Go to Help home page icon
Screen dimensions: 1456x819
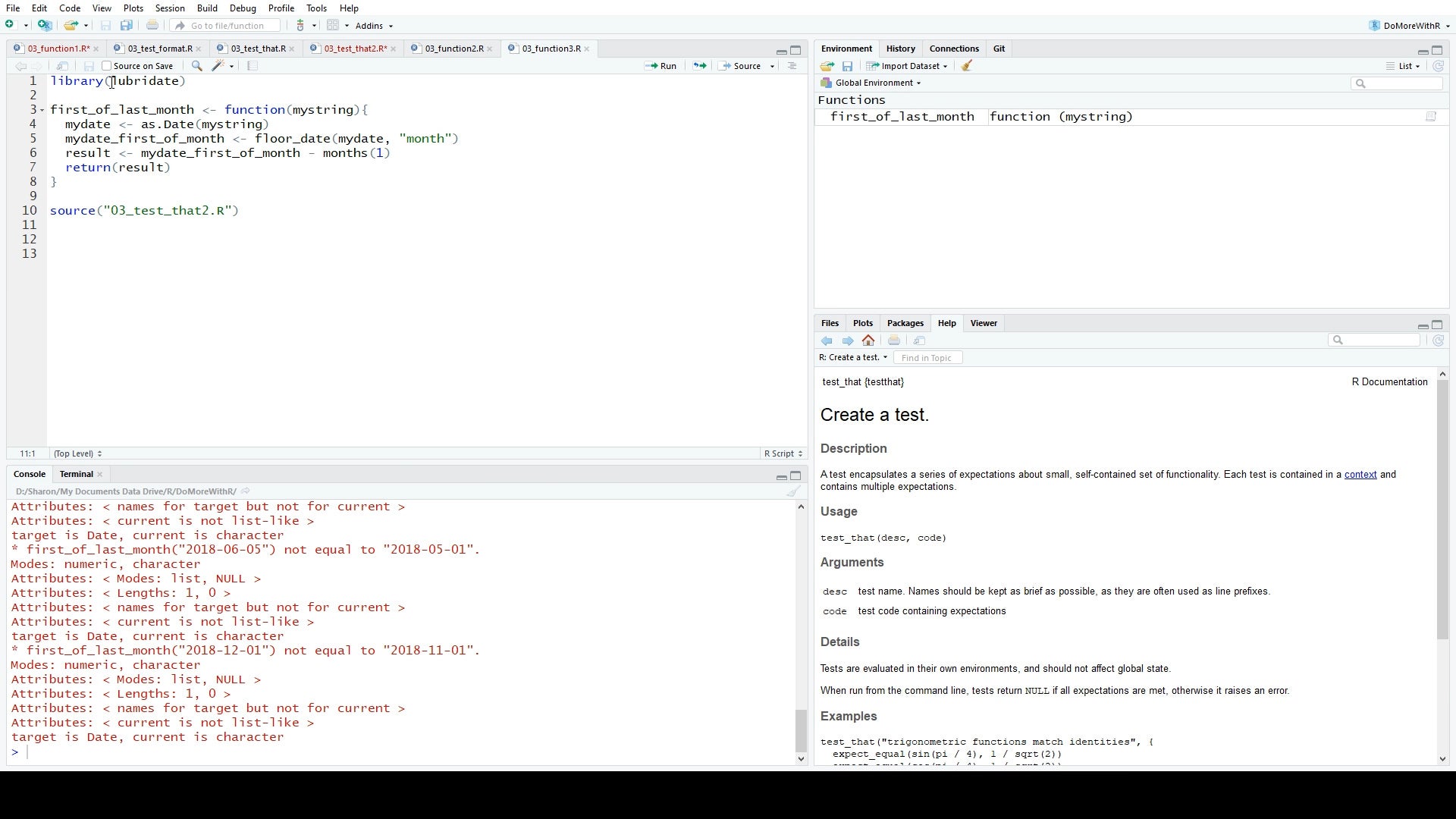pos(868,340)
